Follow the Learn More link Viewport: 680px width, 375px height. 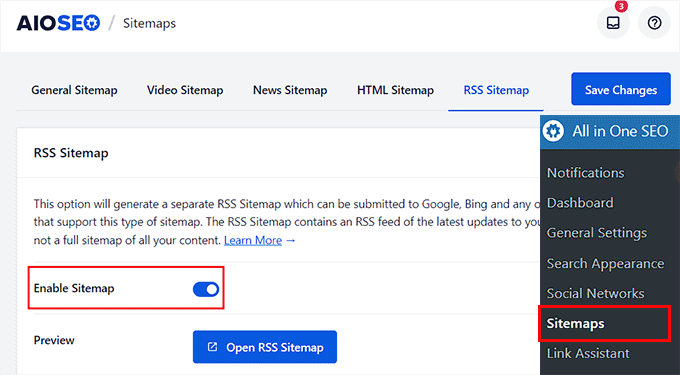tap(253, 240)
